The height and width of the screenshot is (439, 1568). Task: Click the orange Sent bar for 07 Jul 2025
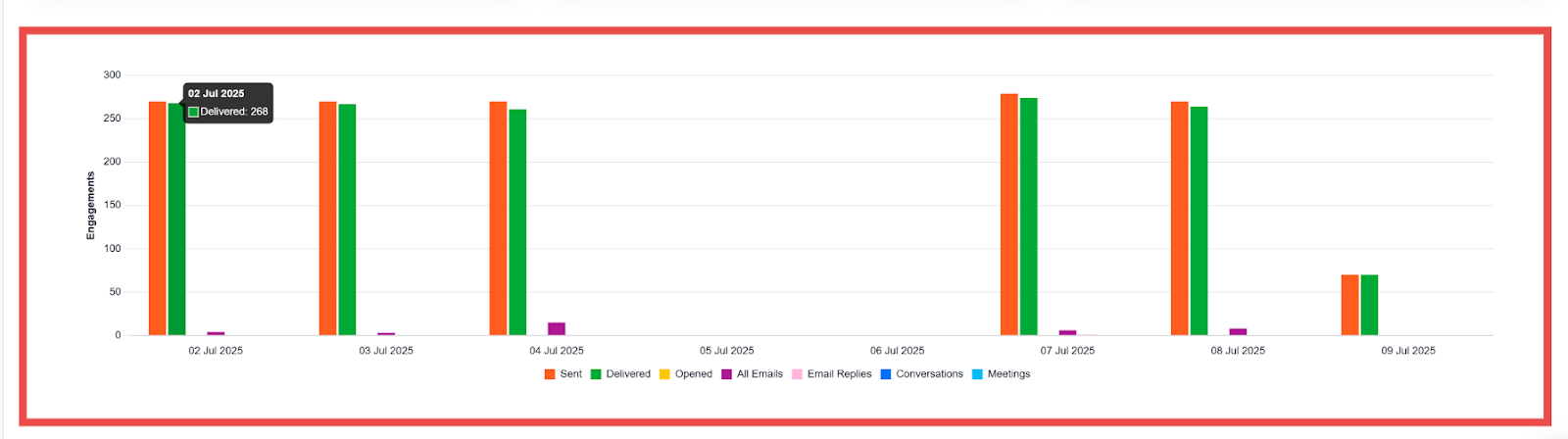(1008, 215)
